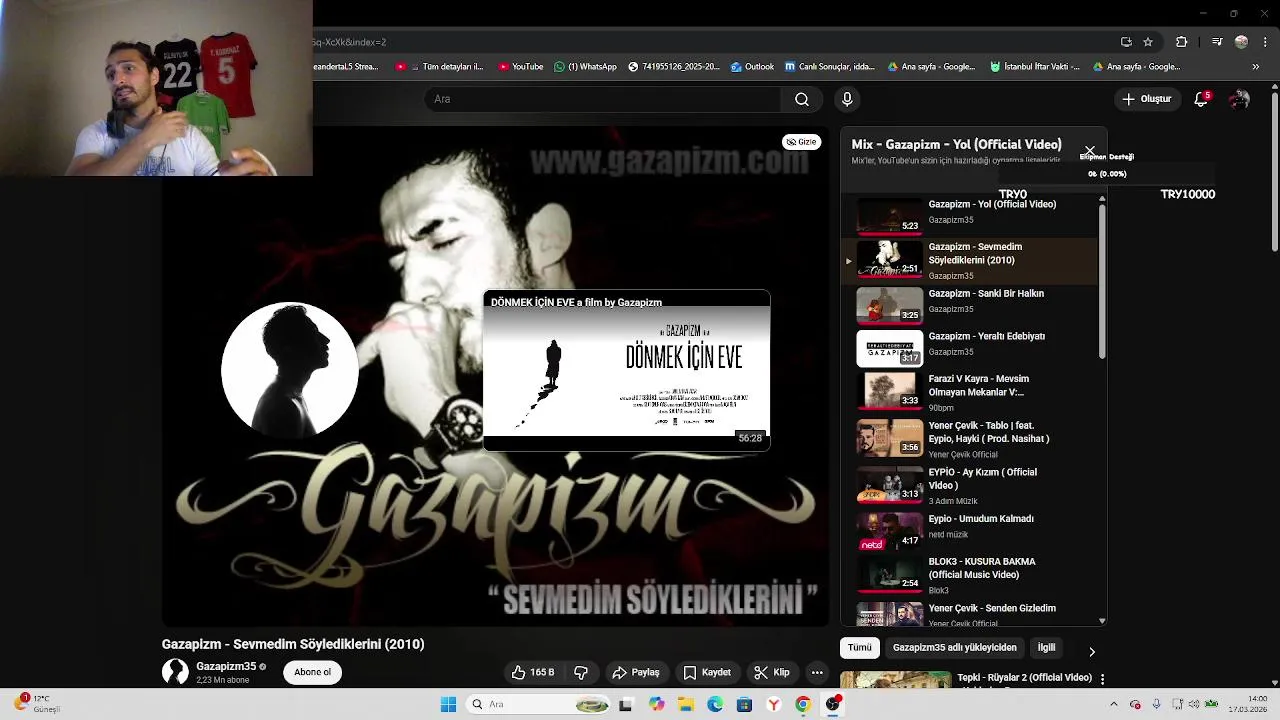This screenshot has height=720, width=1280.
Task: Open the weather widget showing 12°C Güneşli
Action: click(x=38, y=704)
